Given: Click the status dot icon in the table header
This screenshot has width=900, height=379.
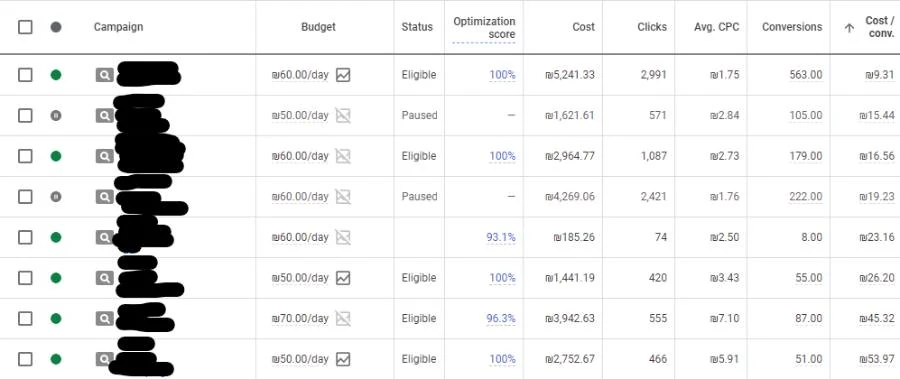Looking at the screenshot, I should 56,27.
